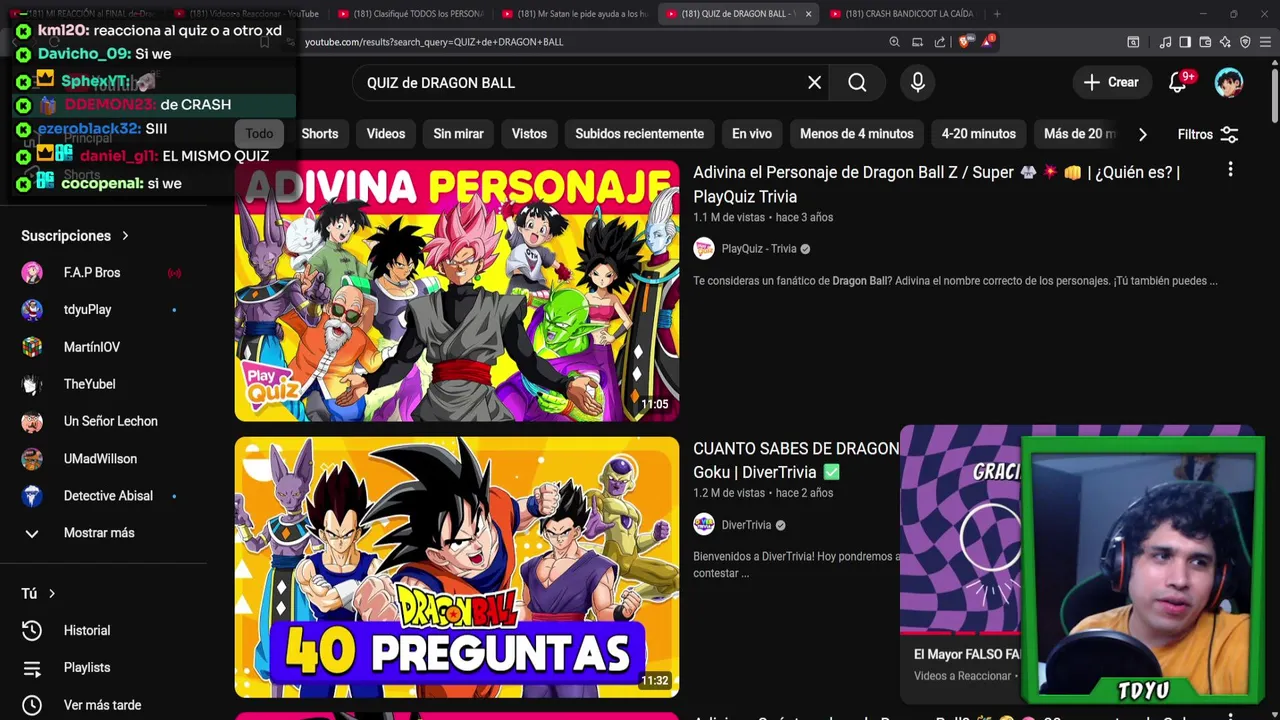Expand the Tú section arrow
1280x720 pixels.
pyautogui.click(x=52, y=594)
